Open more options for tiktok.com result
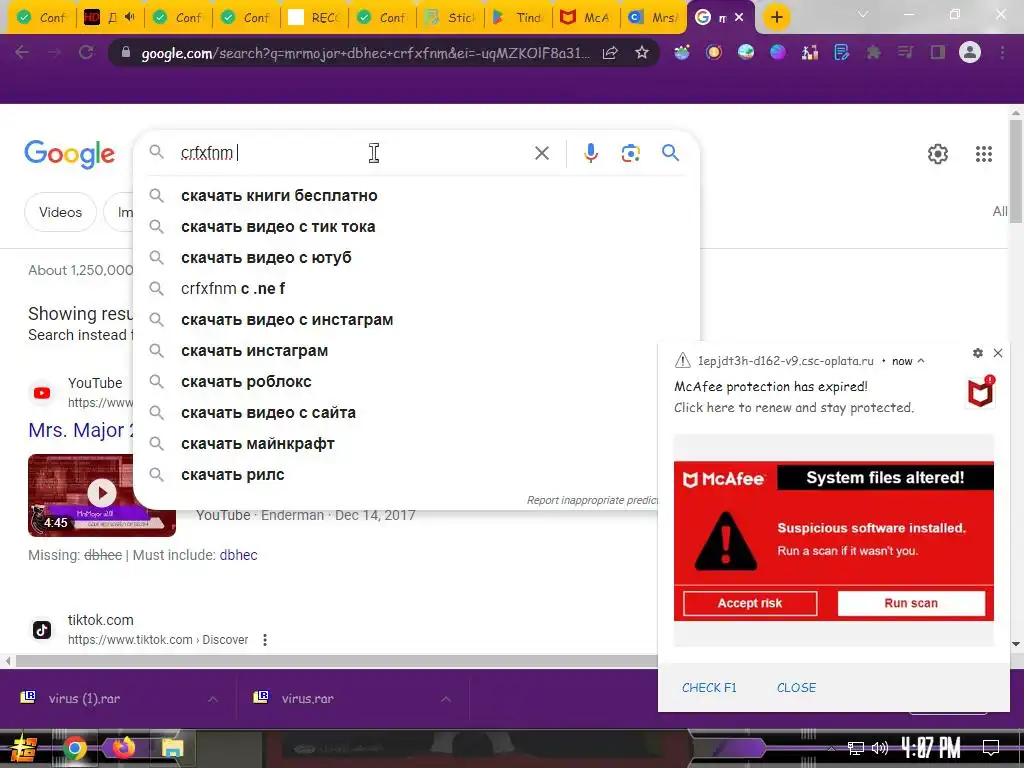Viewport: 1024px width, 768px height. click(265, 640)
